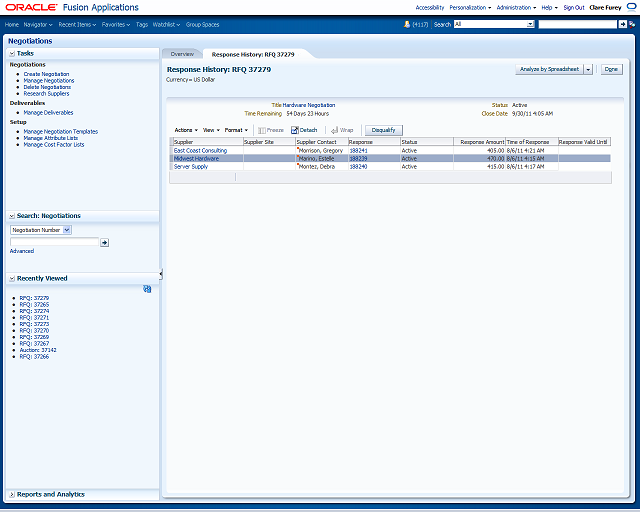Click the Disqualify button
640x512 pixels.
coord(383,130)
